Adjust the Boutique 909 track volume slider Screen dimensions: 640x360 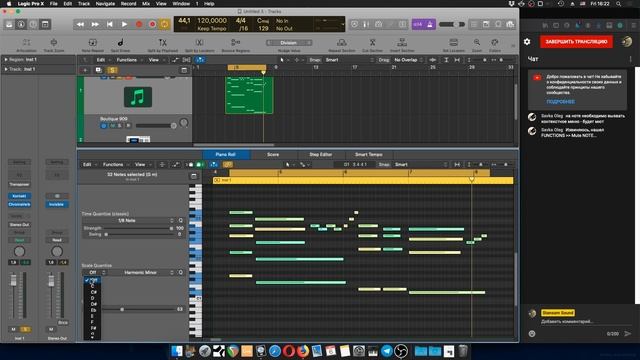[x=156, y=126]
